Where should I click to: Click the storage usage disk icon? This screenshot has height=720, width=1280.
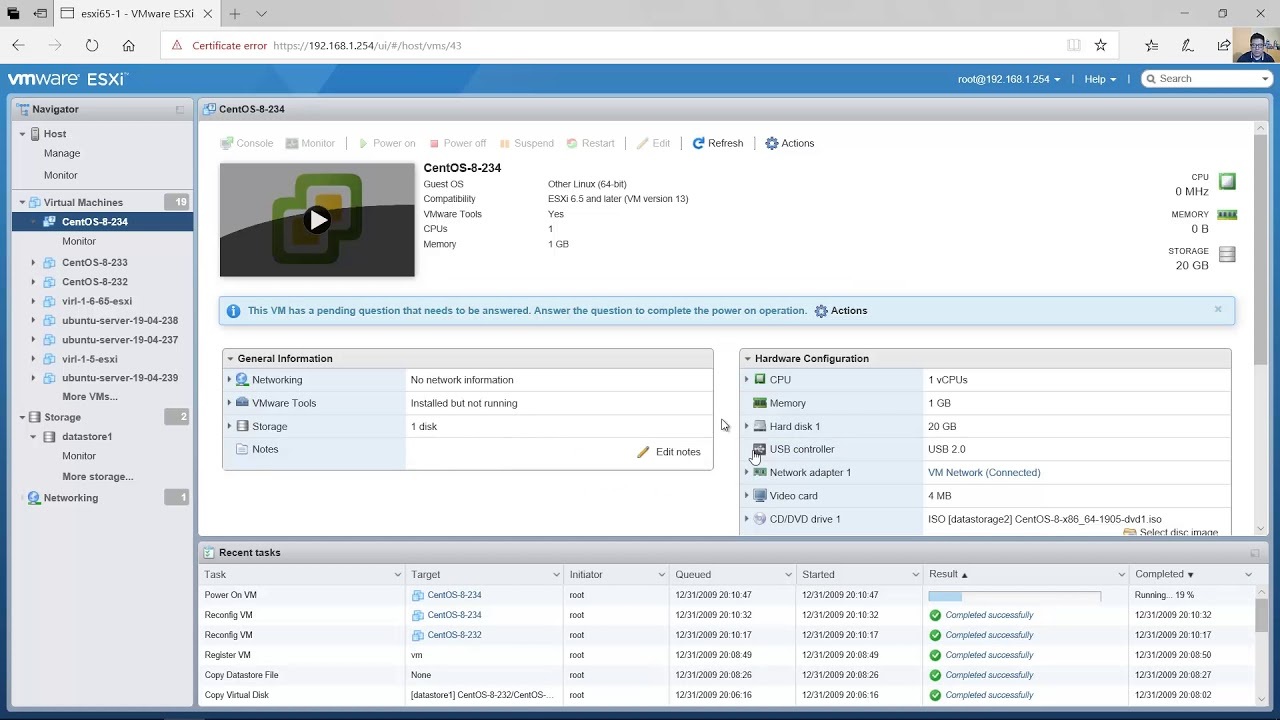pos(1227,254)
